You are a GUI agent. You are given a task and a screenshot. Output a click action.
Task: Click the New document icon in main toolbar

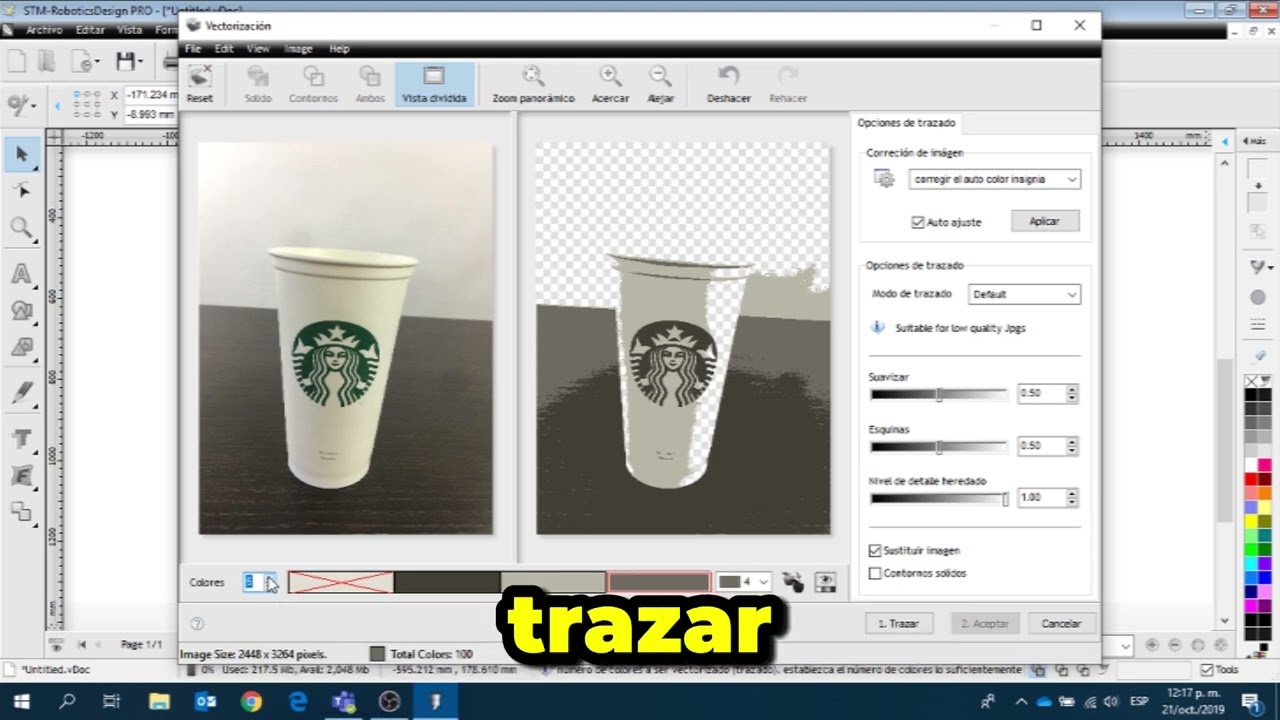(16, 61)
